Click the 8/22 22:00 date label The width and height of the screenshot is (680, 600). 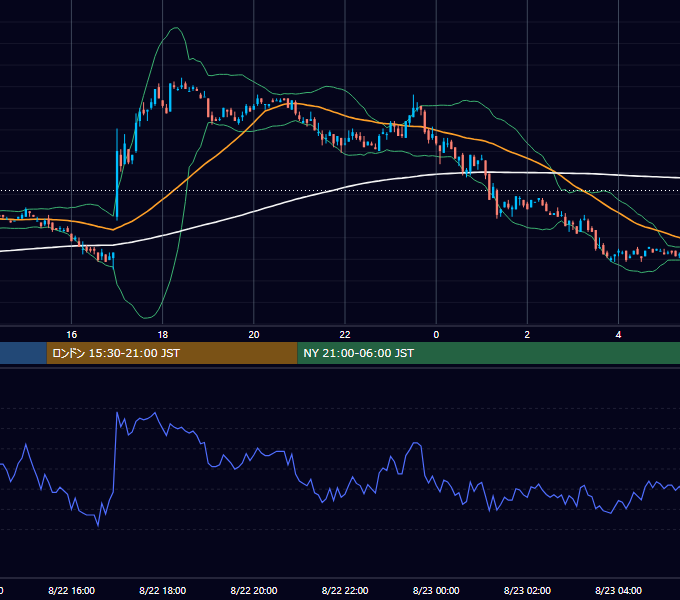[345, 590]
